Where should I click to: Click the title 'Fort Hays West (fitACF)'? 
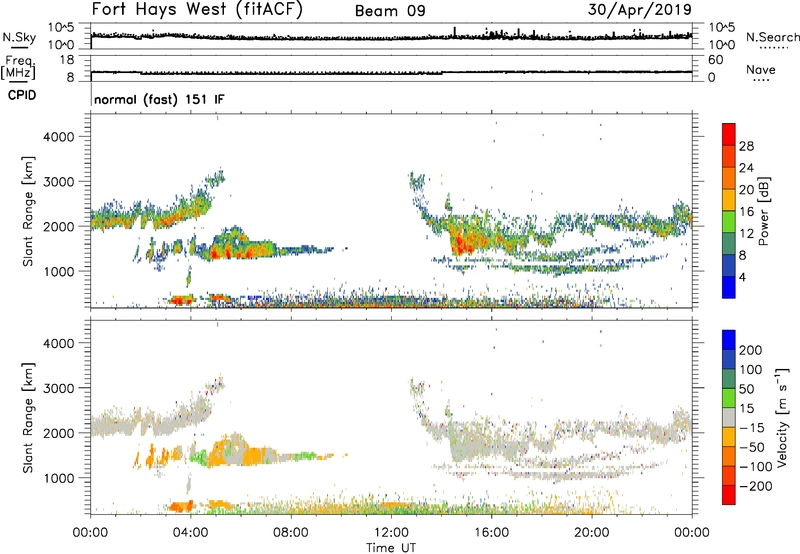click(x=197, y=10)
